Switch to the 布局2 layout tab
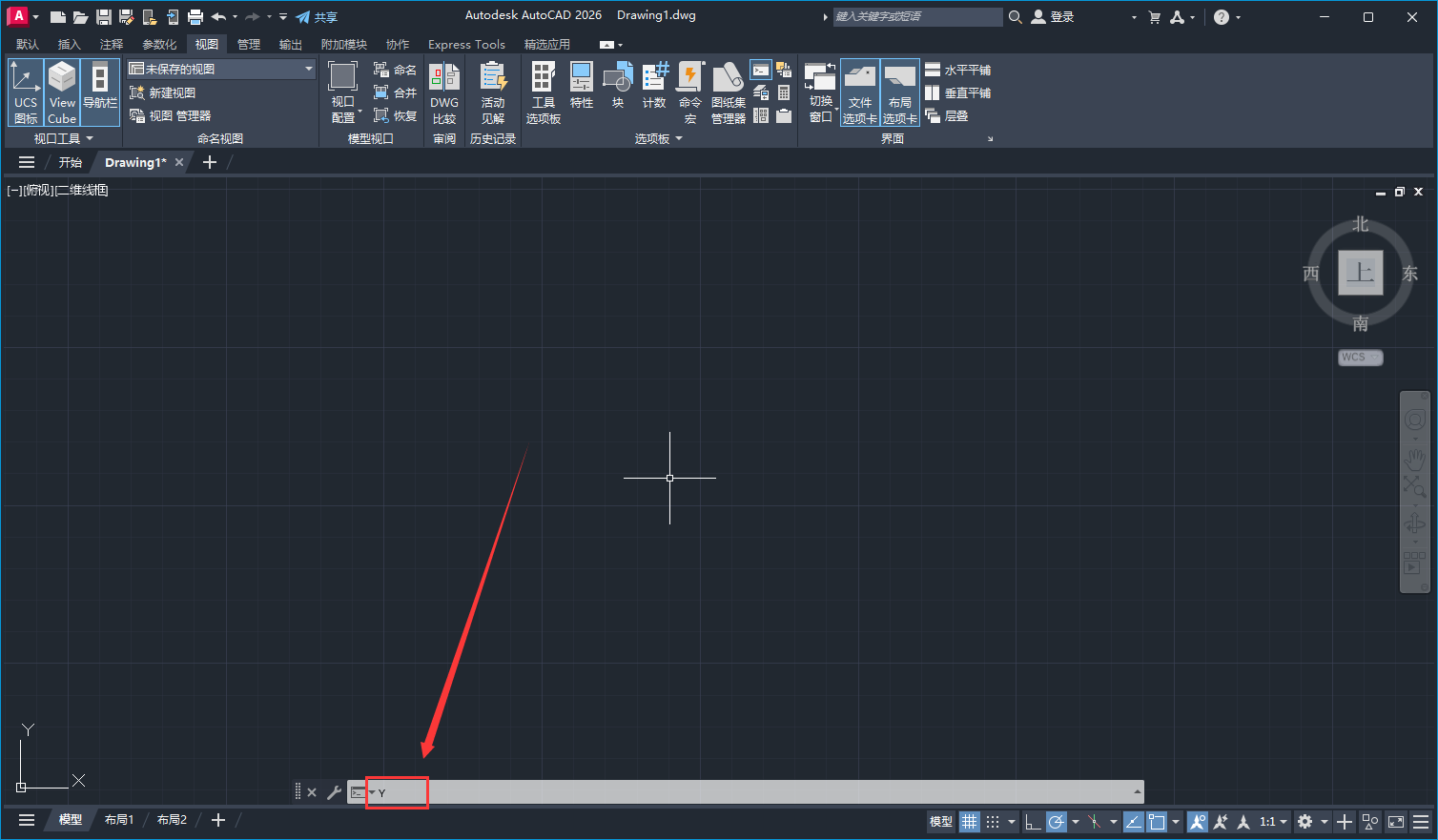Image resolution: width=1438 pixels, height=840 pixels. (x=172, y=820)
